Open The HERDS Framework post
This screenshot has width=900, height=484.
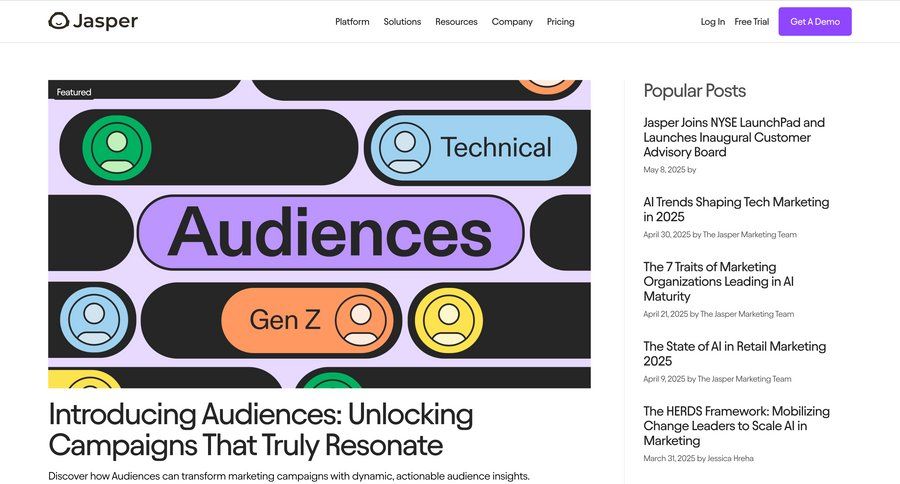[x=736, y=426]
